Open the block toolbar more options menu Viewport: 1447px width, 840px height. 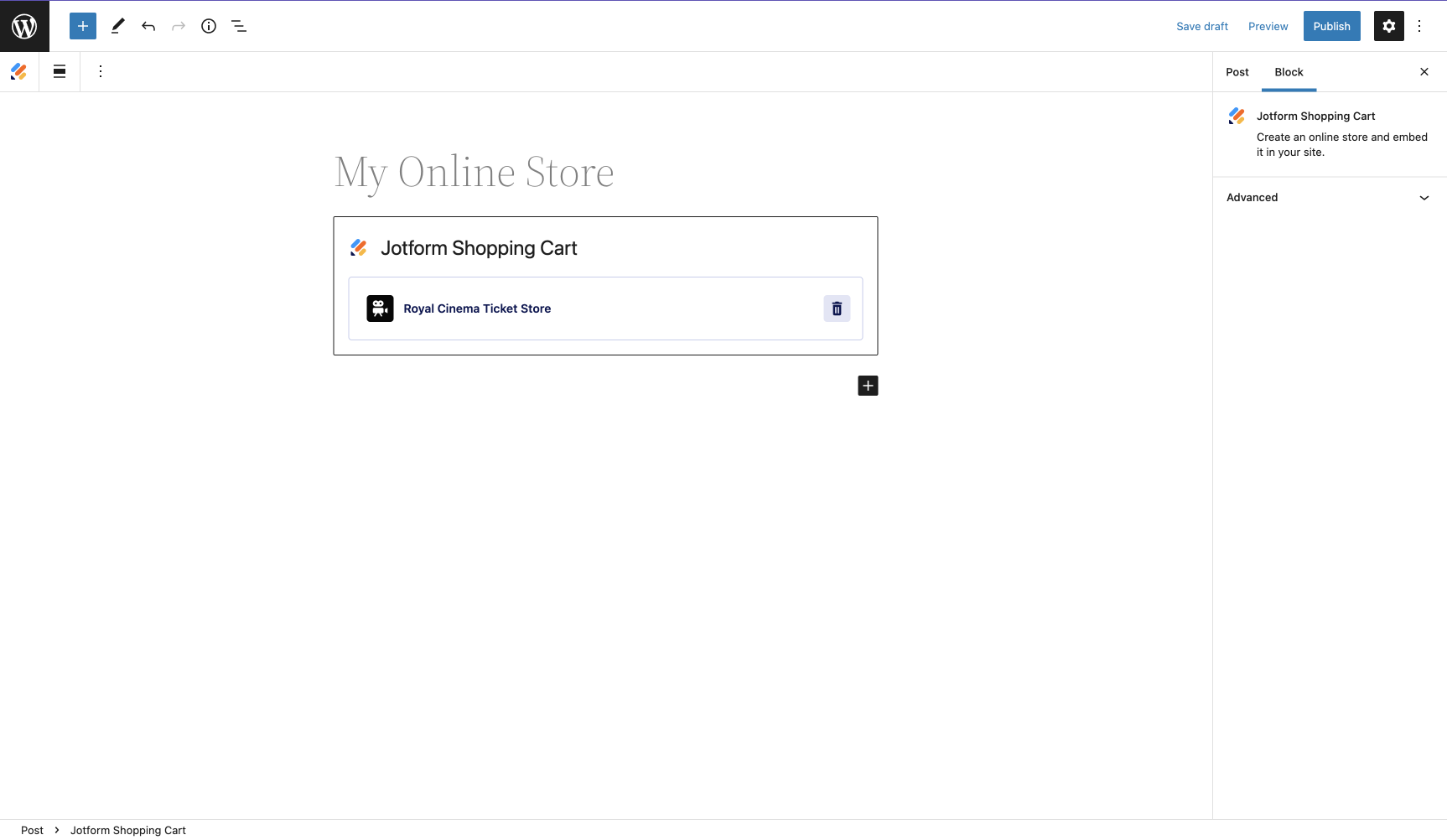click(x=101, y=71)
